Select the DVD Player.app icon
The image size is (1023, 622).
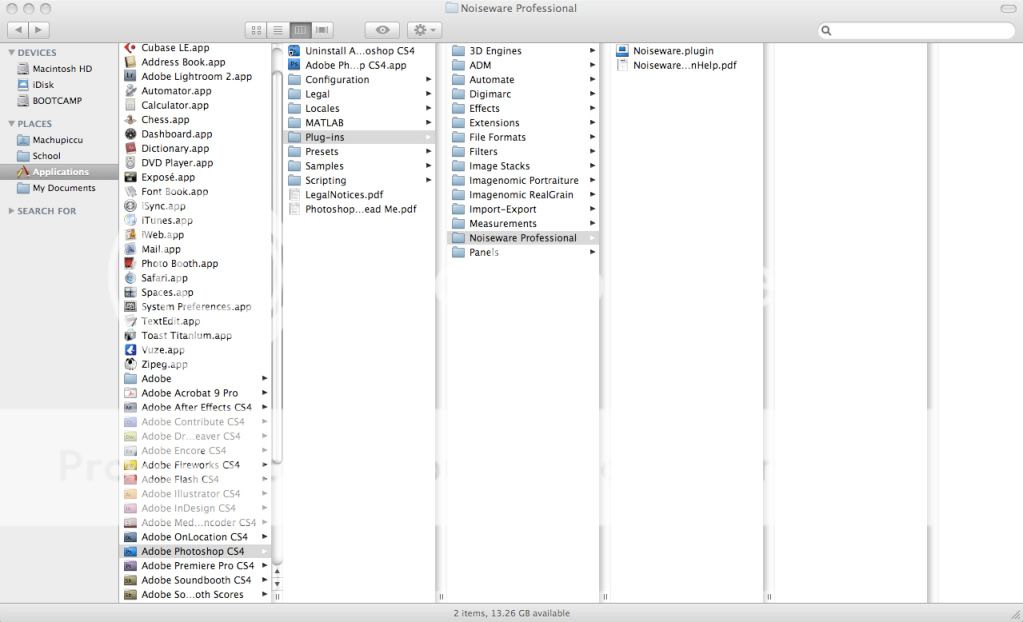coord(130,163)
